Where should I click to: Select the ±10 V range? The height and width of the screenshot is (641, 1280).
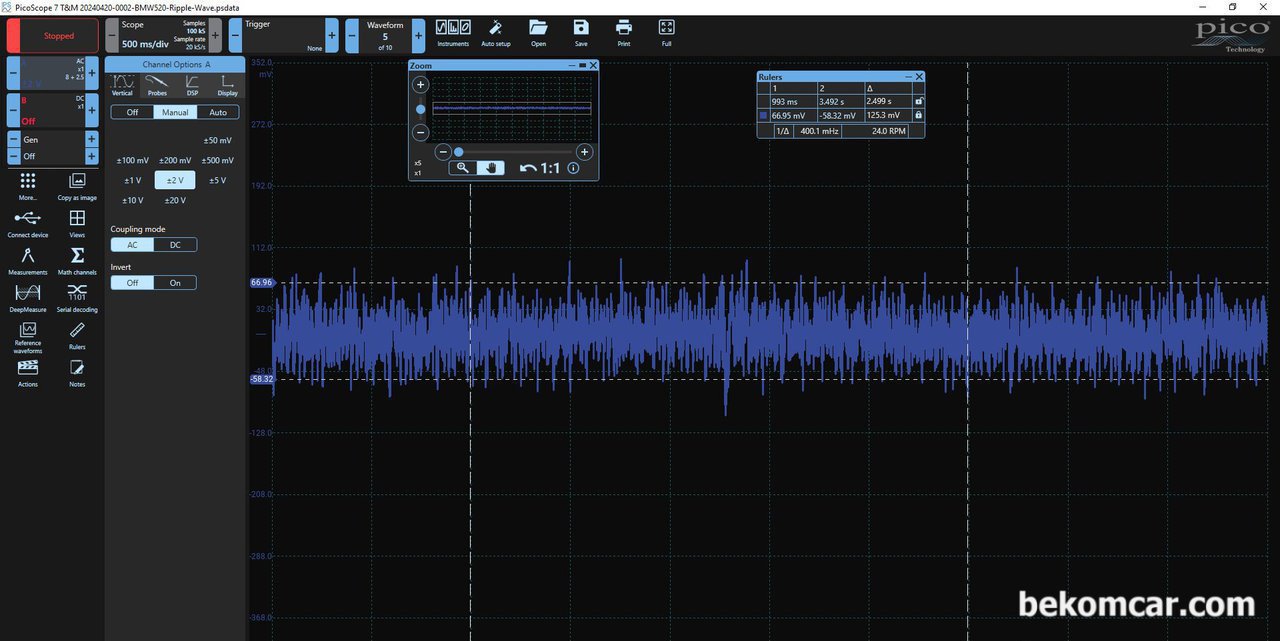coord(132,201)
